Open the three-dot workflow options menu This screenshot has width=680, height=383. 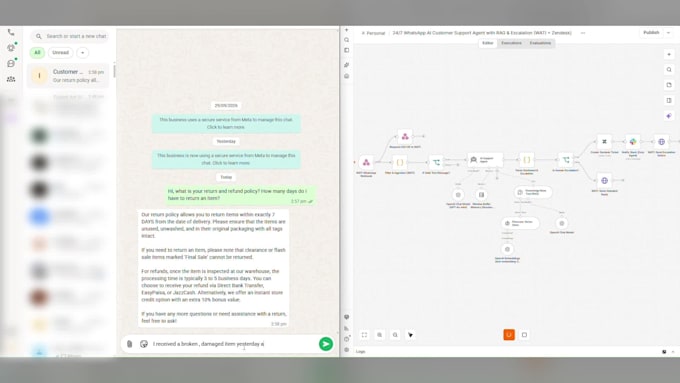pyautogui.click(x=583, y=33)
